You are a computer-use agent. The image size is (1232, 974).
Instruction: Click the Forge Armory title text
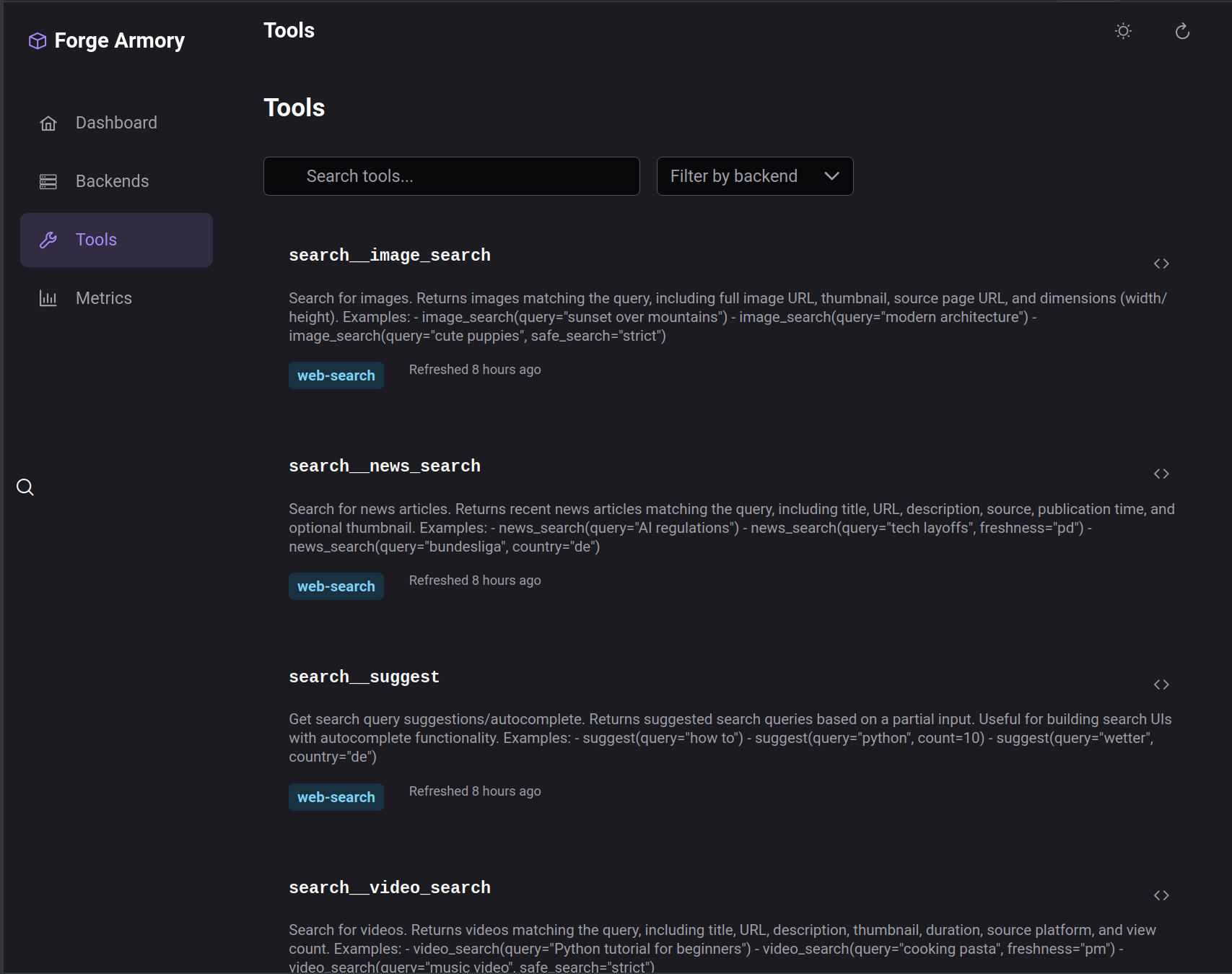click(120, 41)
